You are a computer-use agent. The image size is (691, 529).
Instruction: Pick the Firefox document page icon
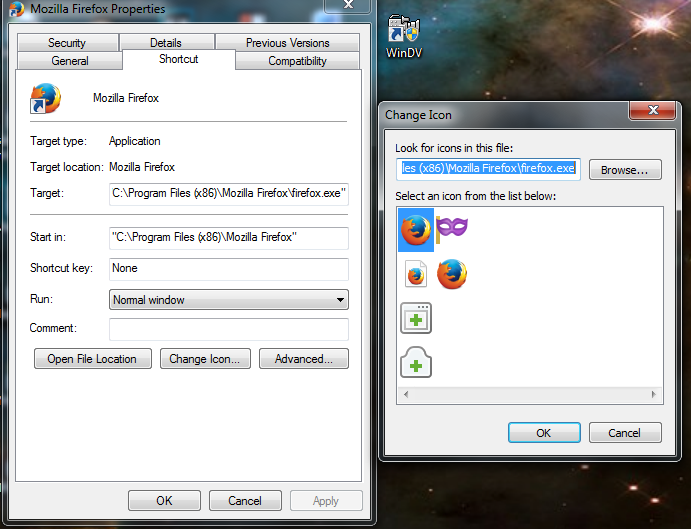(x=416, y=274)
